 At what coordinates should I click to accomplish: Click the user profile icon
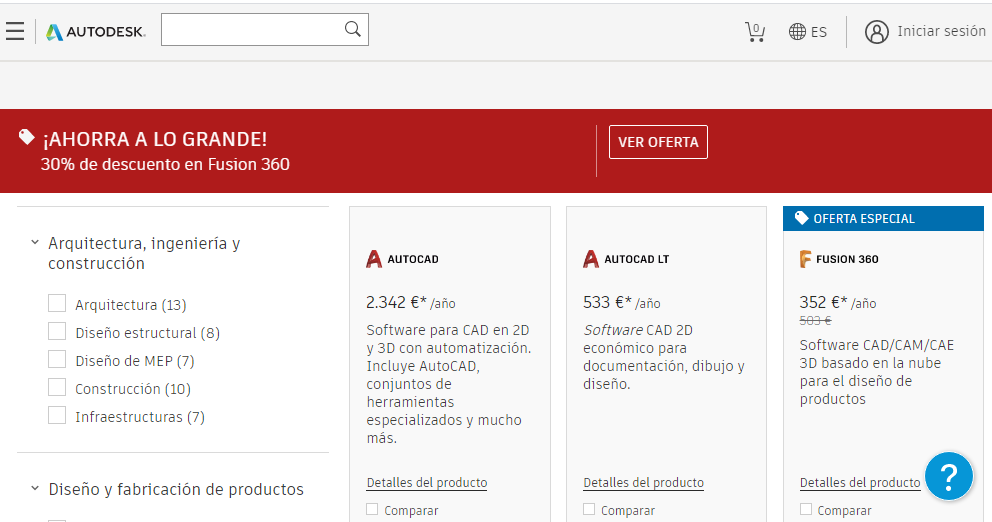coord(877,32)
